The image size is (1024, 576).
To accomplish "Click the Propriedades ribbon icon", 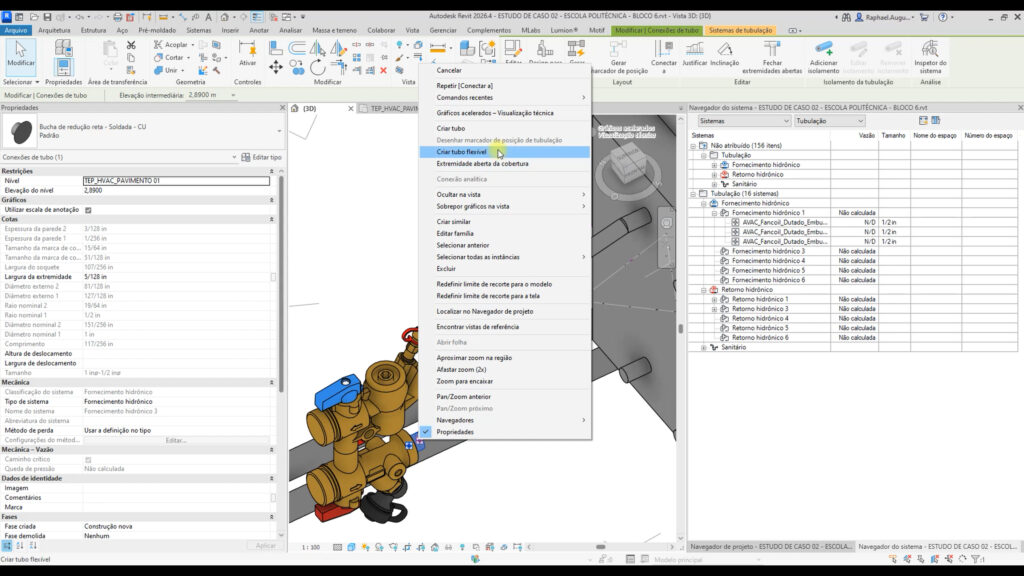I will point(63,67).
